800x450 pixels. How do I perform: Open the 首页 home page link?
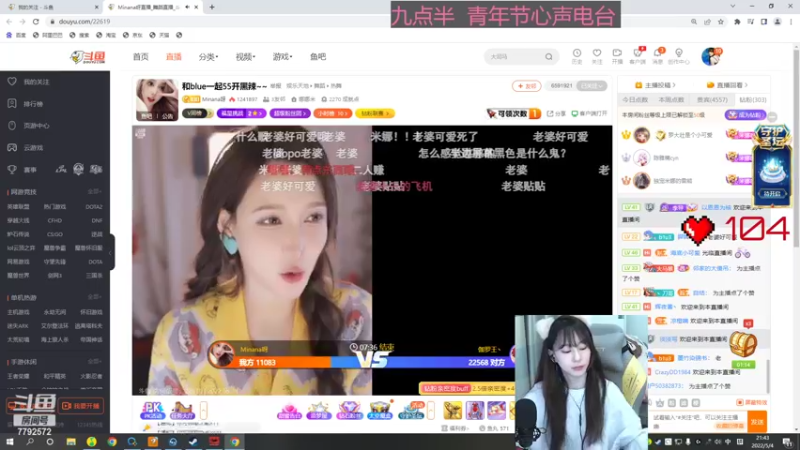(x=140, y=57)
